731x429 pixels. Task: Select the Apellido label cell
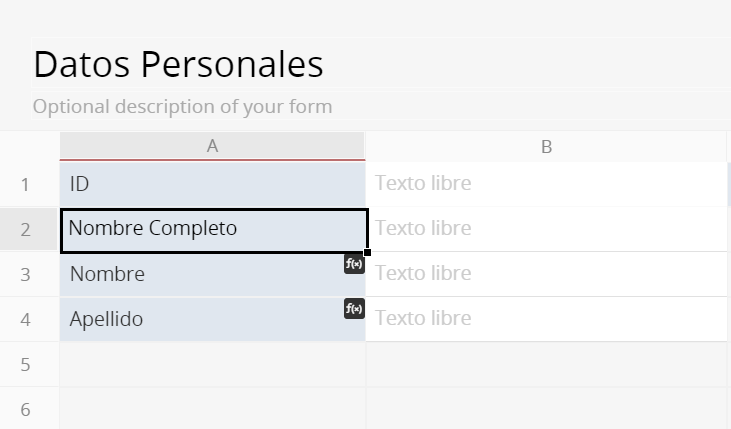coord(212,319)
